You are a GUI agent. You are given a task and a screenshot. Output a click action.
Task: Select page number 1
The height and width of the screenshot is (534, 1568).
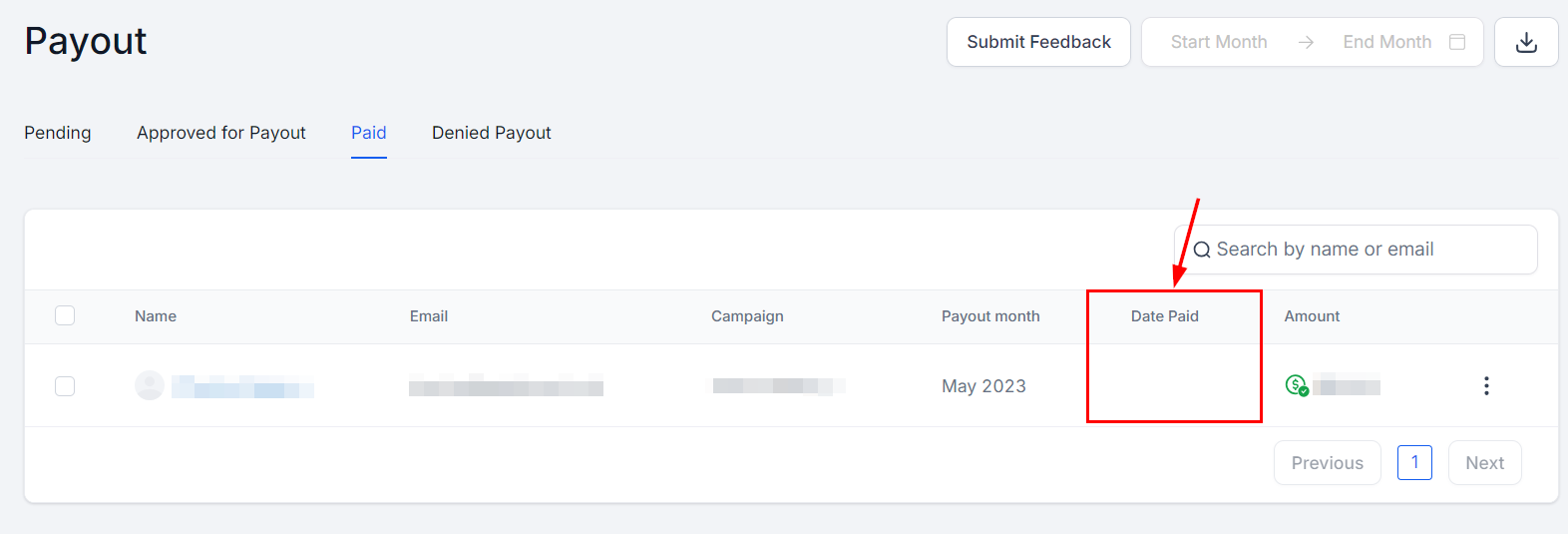1414,462
